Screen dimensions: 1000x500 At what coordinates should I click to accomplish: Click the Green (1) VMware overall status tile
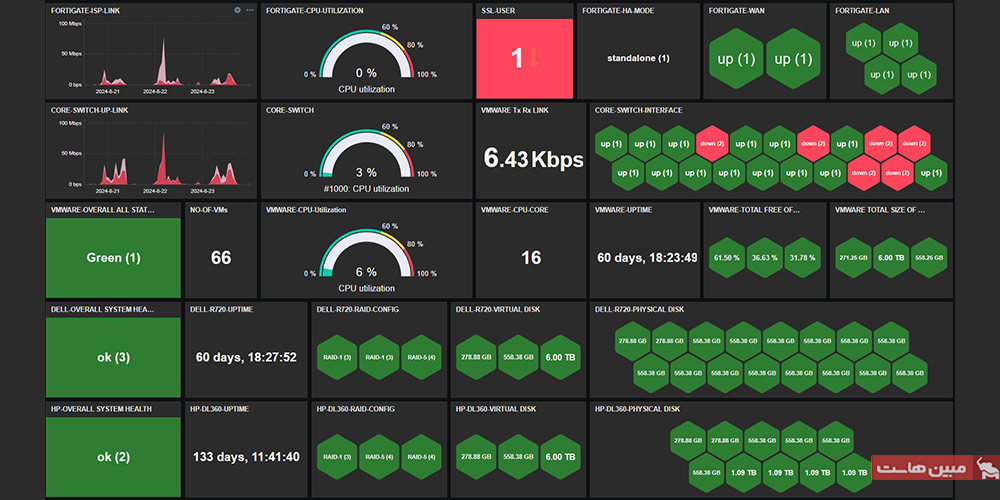click(x=113, y=258)
